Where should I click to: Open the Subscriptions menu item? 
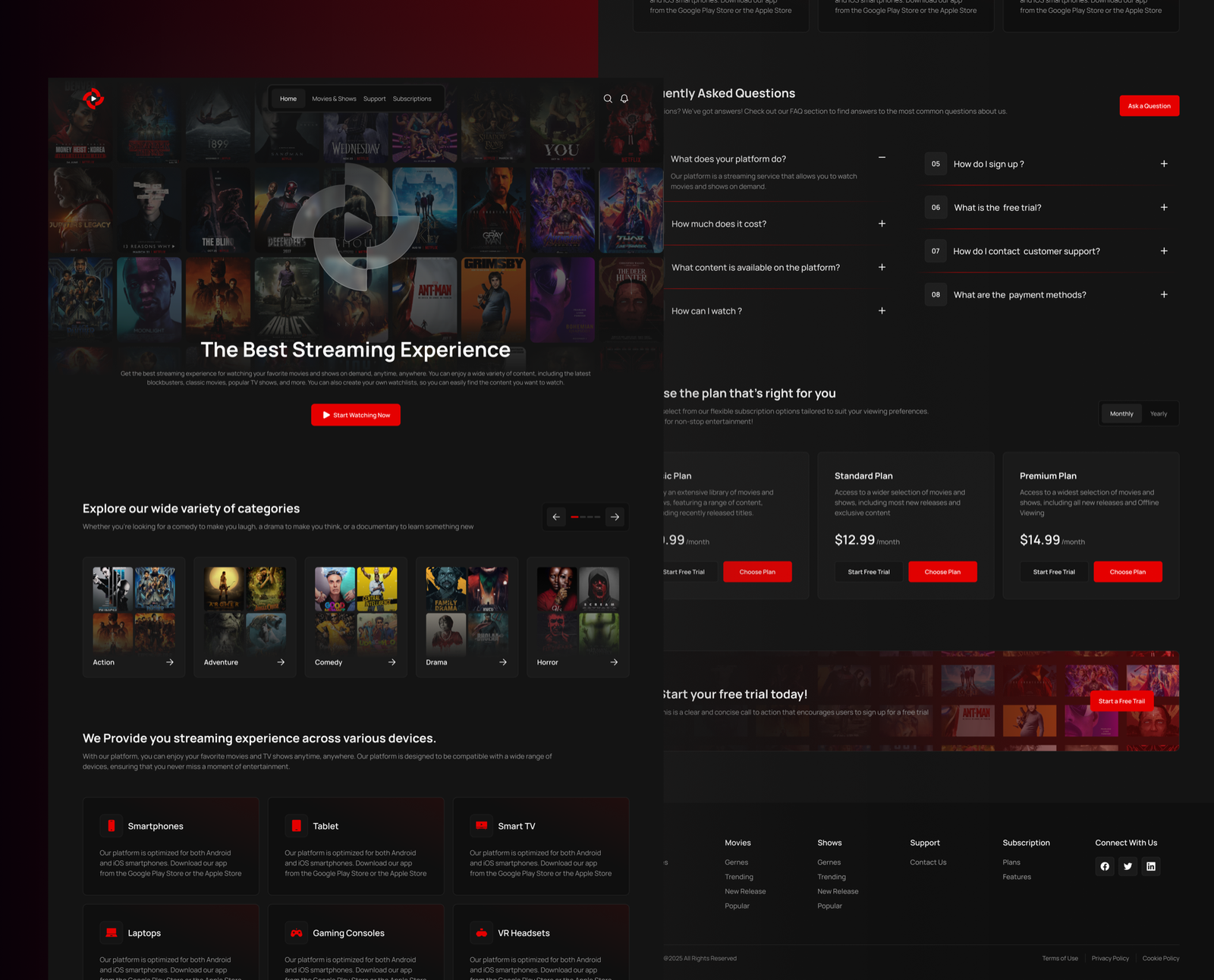(412, 99)
